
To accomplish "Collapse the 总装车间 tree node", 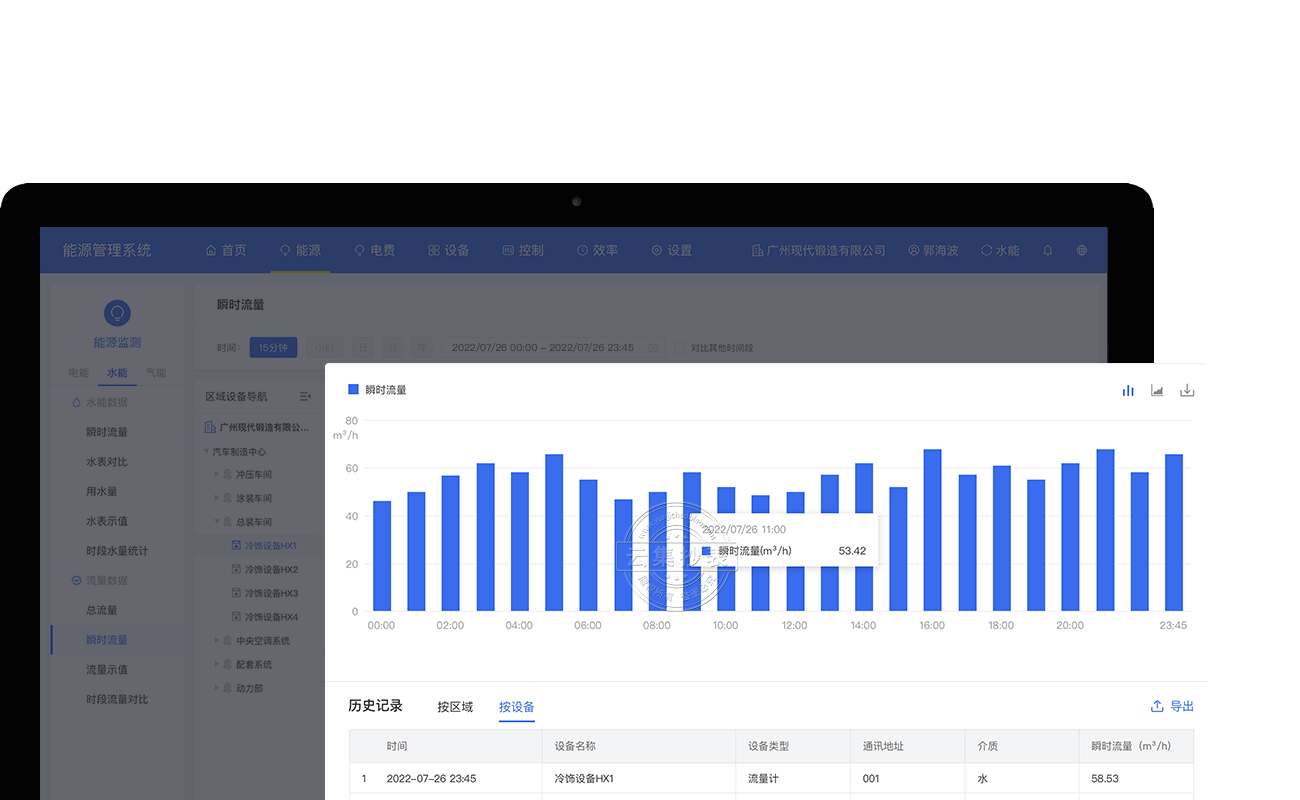I will pos(217,522).
